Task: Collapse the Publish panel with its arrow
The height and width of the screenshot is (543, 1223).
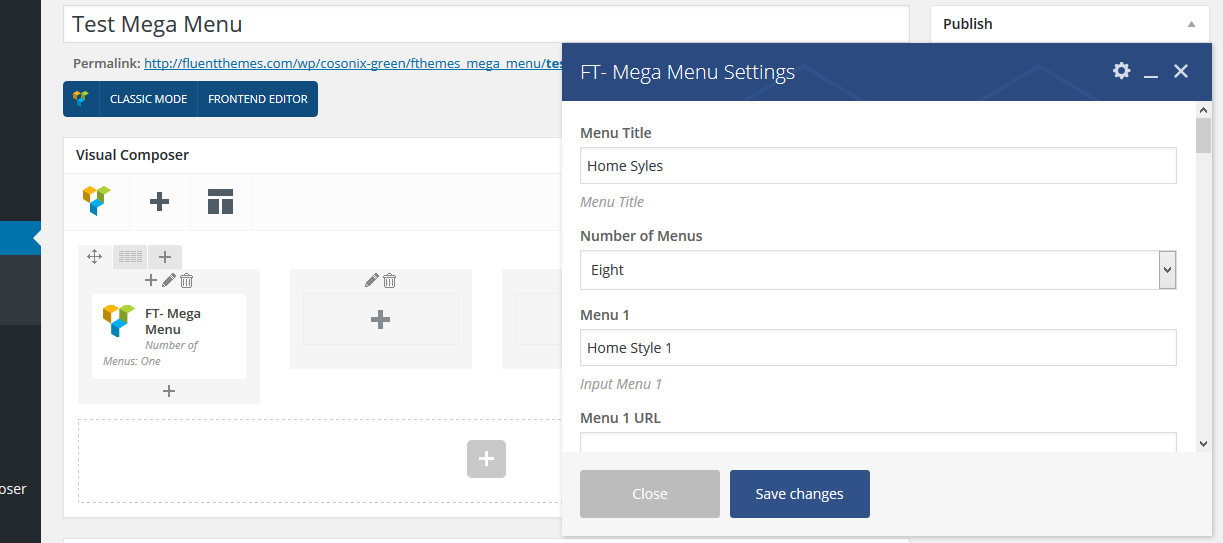Action: point(1191,24)
